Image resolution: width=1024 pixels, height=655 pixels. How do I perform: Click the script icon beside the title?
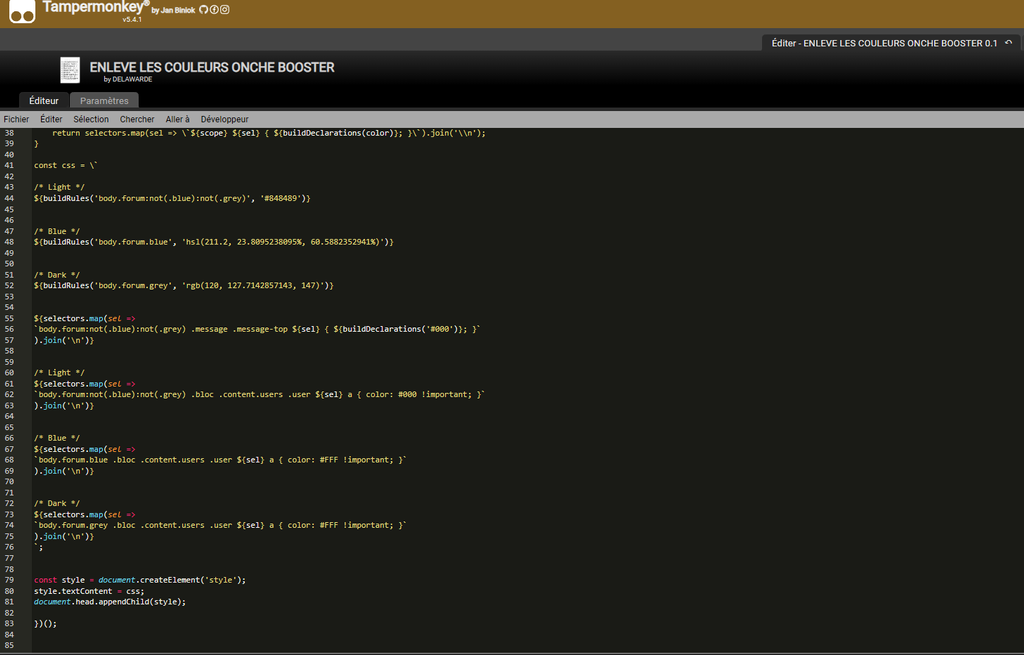click(70, 70)
